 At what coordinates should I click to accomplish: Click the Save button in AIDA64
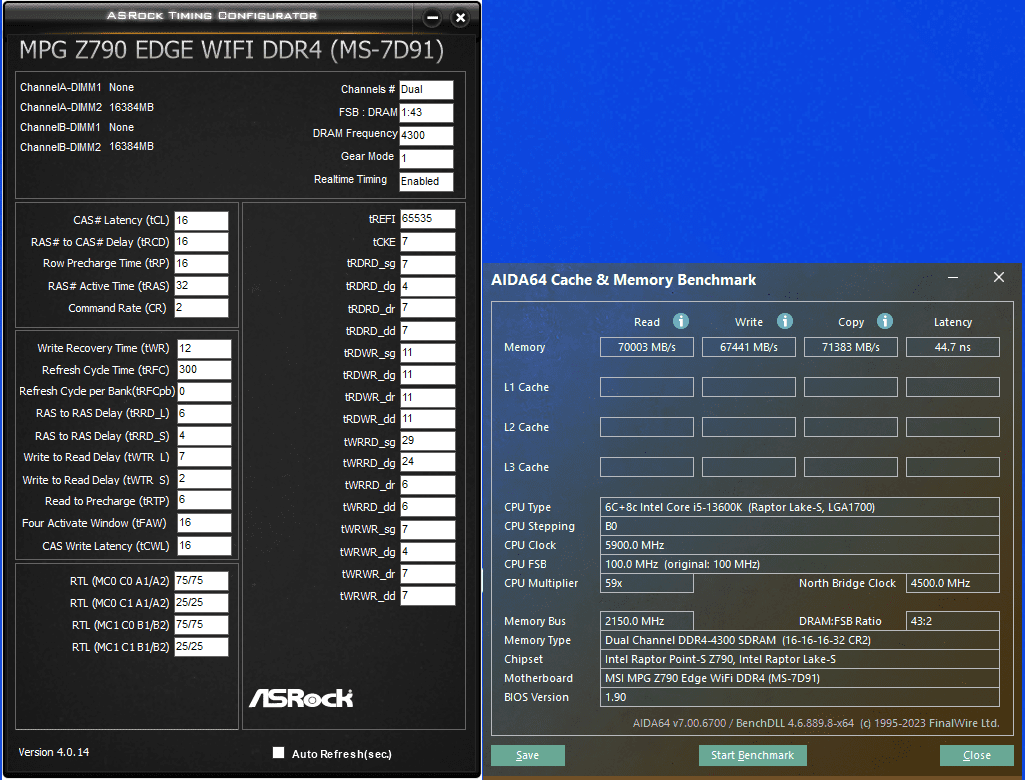click(x=528, y=755)
